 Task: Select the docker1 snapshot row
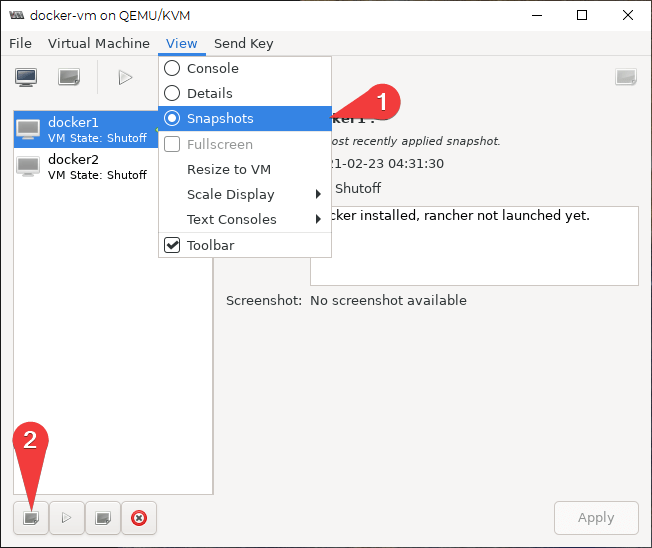(x=86, y=129)
